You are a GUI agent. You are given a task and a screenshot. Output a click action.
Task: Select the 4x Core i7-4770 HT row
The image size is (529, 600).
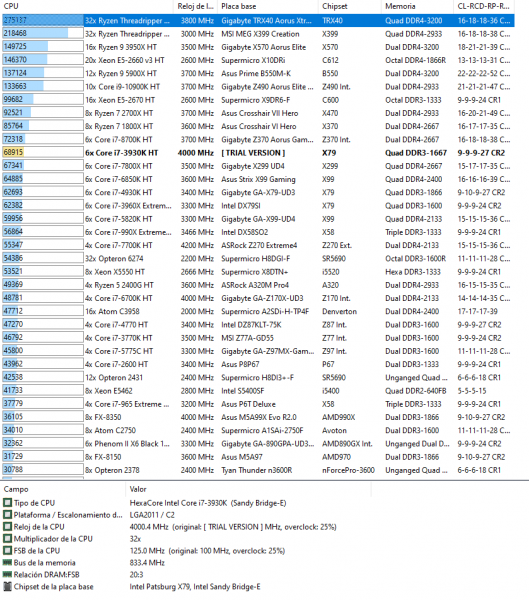258,324
